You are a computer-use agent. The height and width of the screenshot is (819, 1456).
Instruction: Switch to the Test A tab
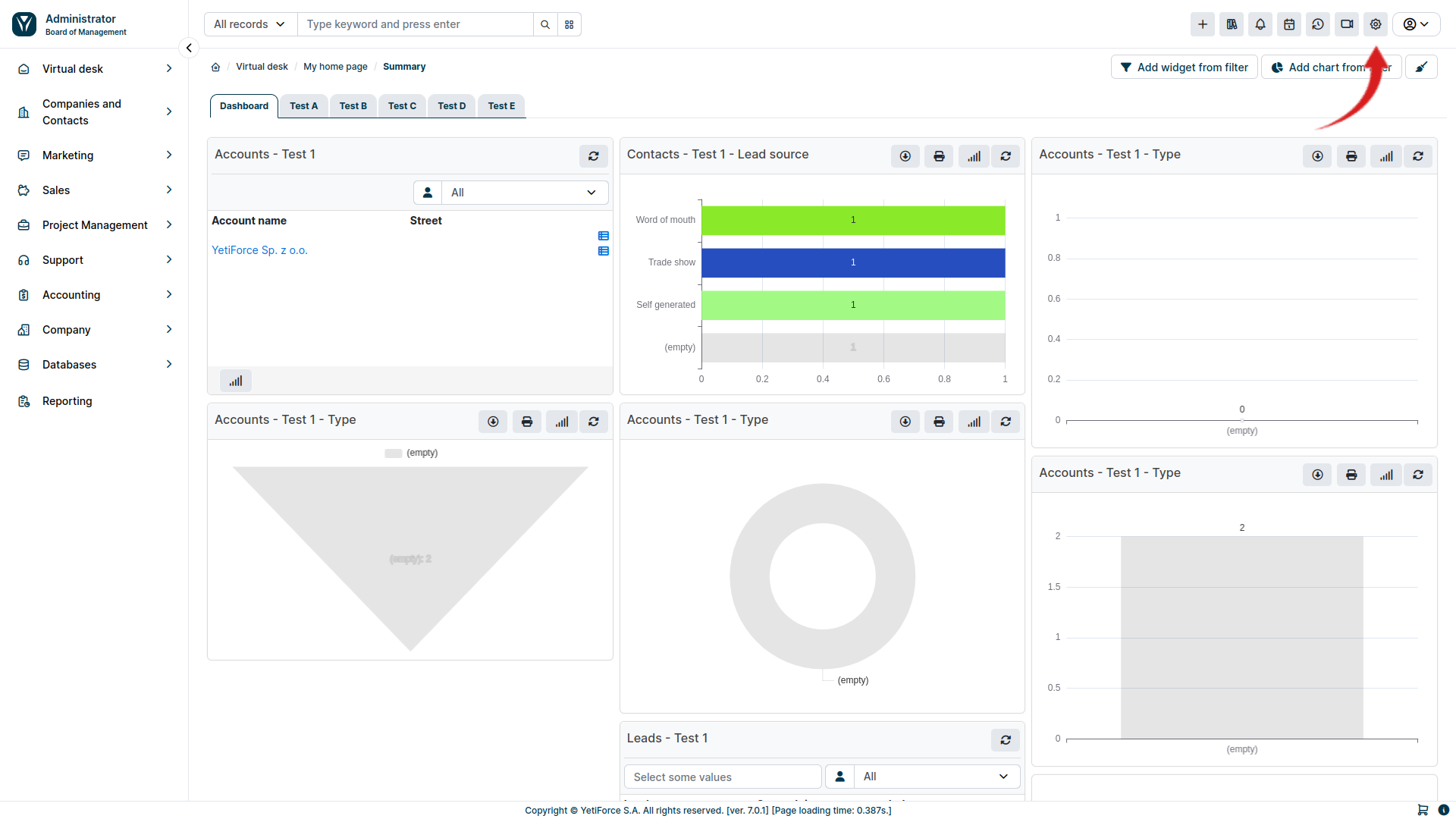304,106
